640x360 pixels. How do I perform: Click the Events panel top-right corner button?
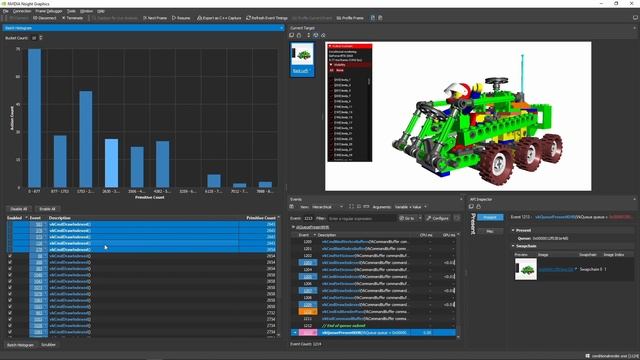[x=461, y=199]
